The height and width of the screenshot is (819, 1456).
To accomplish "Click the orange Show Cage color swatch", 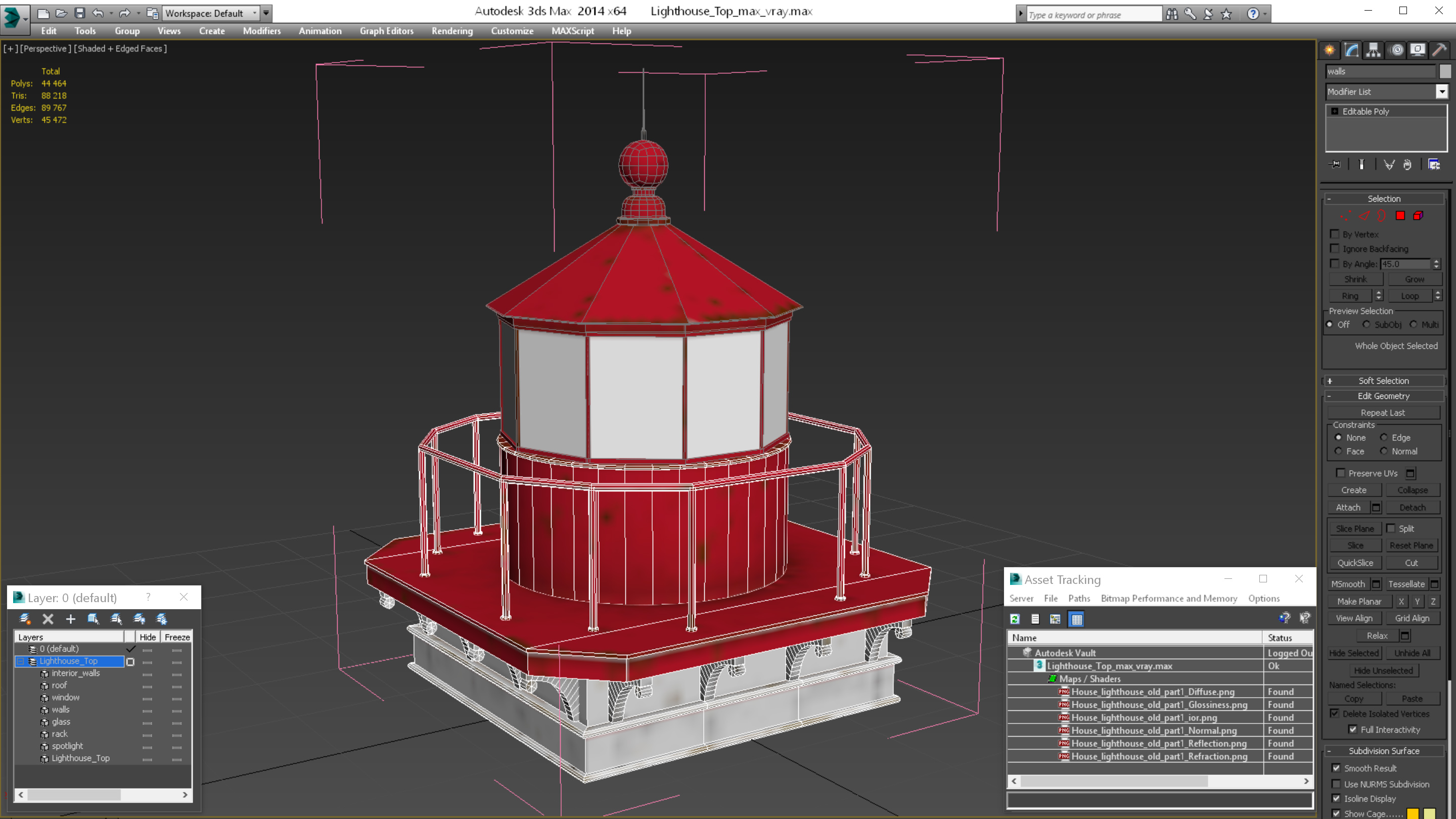I will pyautogui.click(x=1413, y=814).
